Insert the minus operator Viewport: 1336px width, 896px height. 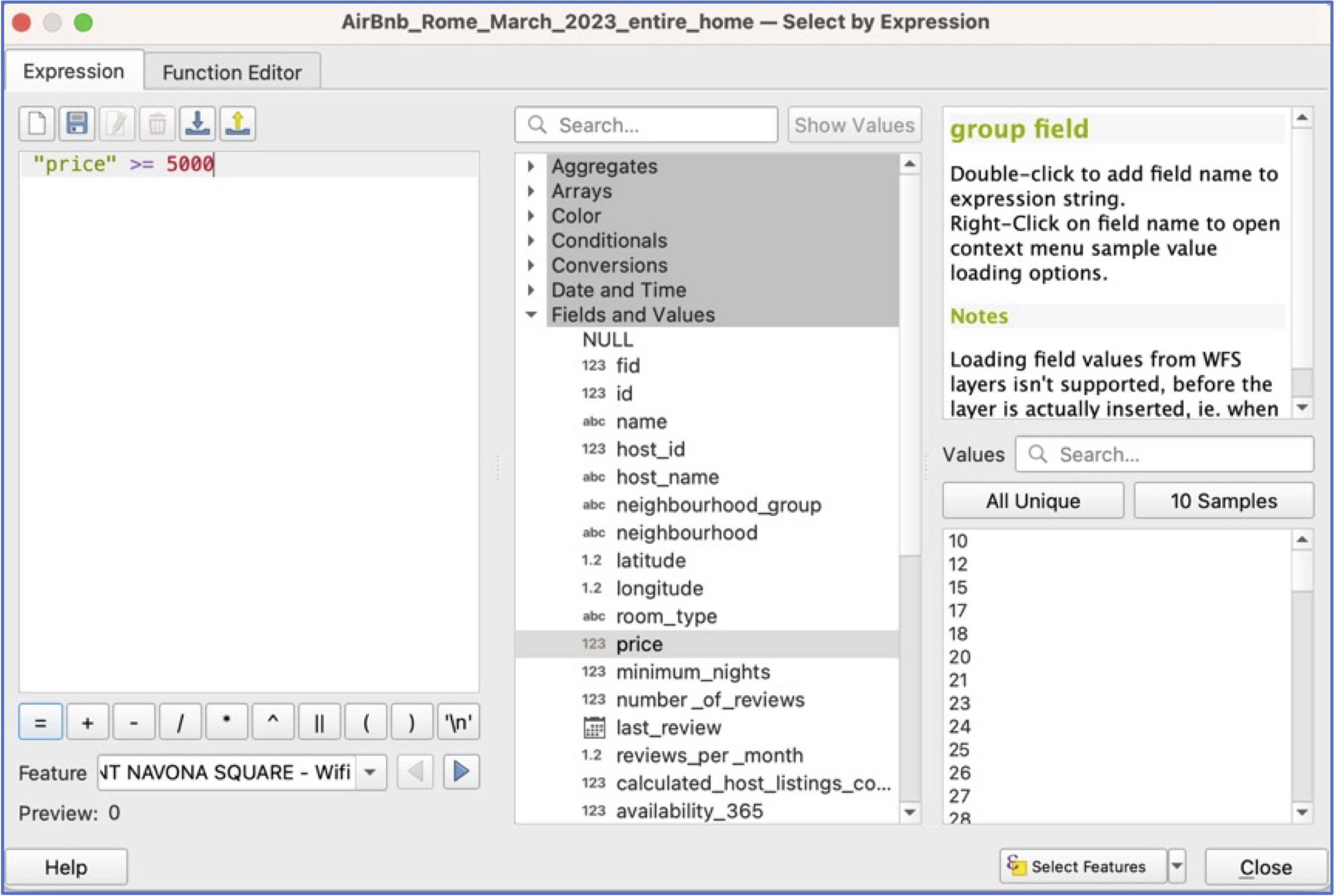[x=134, y=722]
